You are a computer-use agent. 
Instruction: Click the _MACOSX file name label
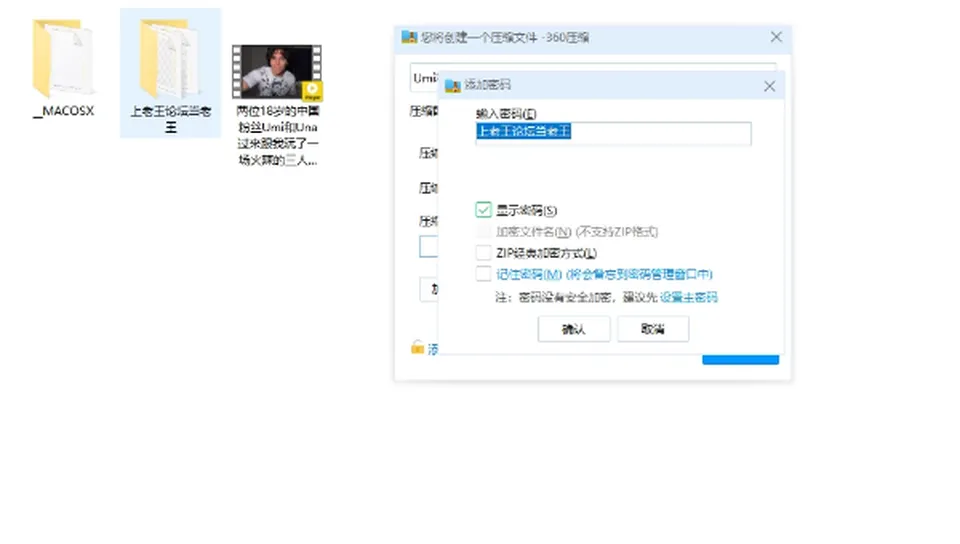tap(64, 111)
